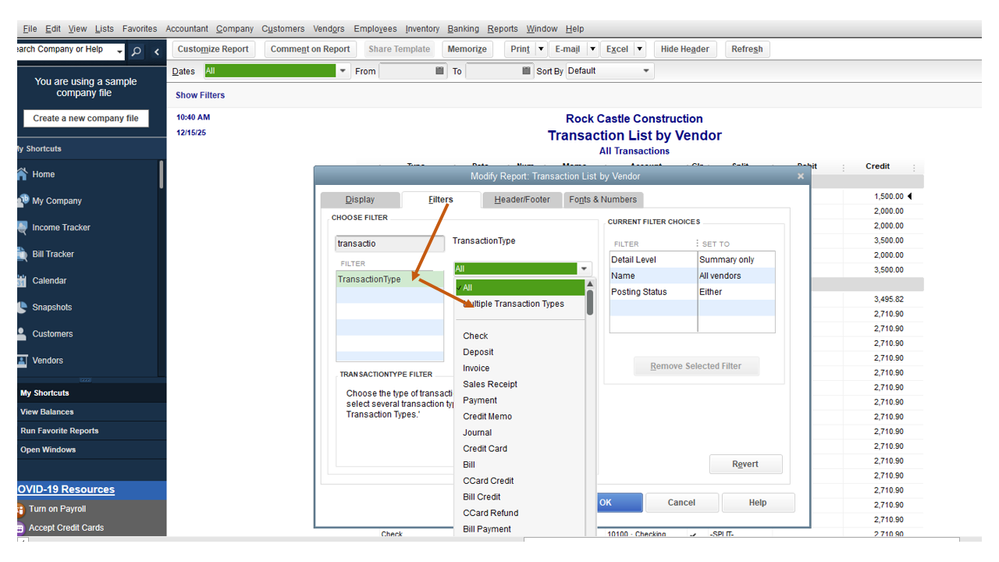Choose Journal transaction type
Image resolution: width=999 pixels, height=562 pixels.
click(477, 433)
